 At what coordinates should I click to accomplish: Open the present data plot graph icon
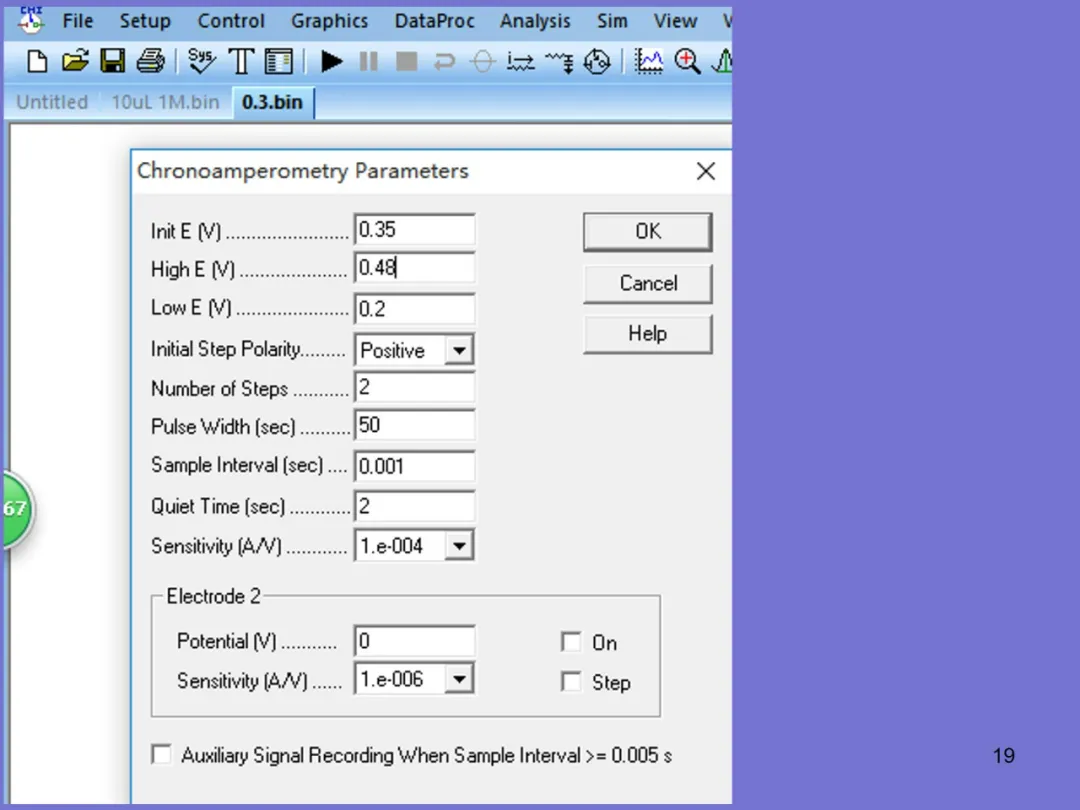tap(648, 62)
